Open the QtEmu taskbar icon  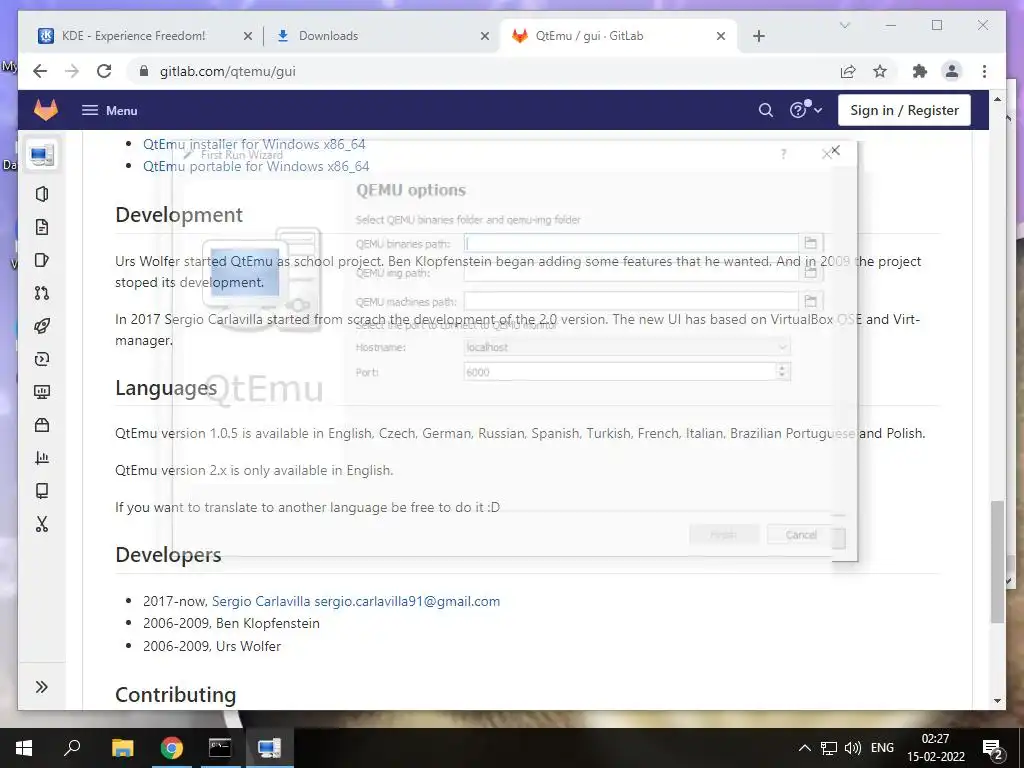pyautogui.click(x=269, y=748)
